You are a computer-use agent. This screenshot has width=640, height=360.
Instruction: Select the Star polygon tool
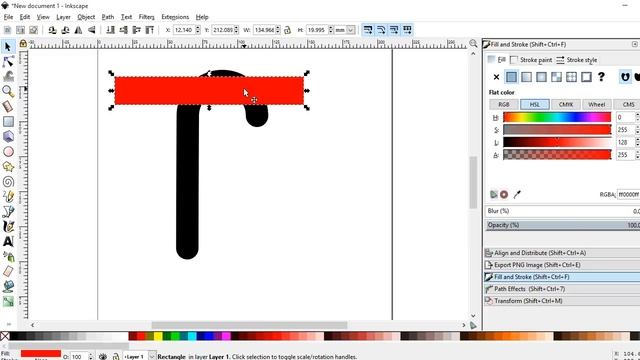[8, 167]
